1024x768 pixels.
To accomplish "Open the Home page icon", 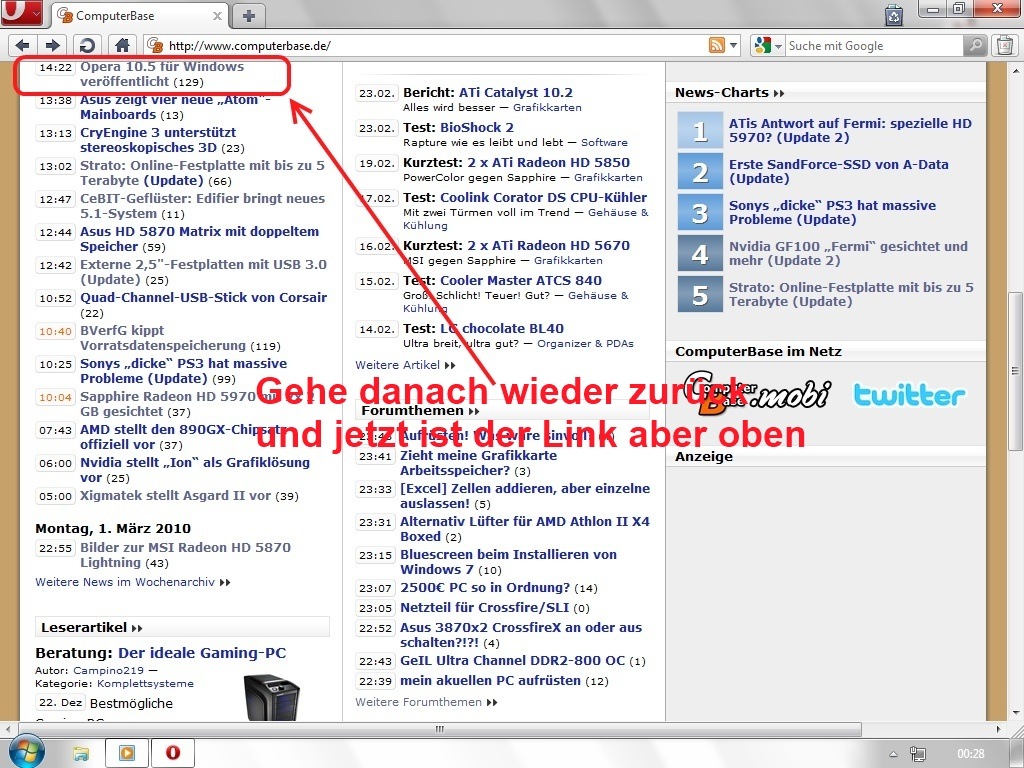I will (x=122, y=45).
